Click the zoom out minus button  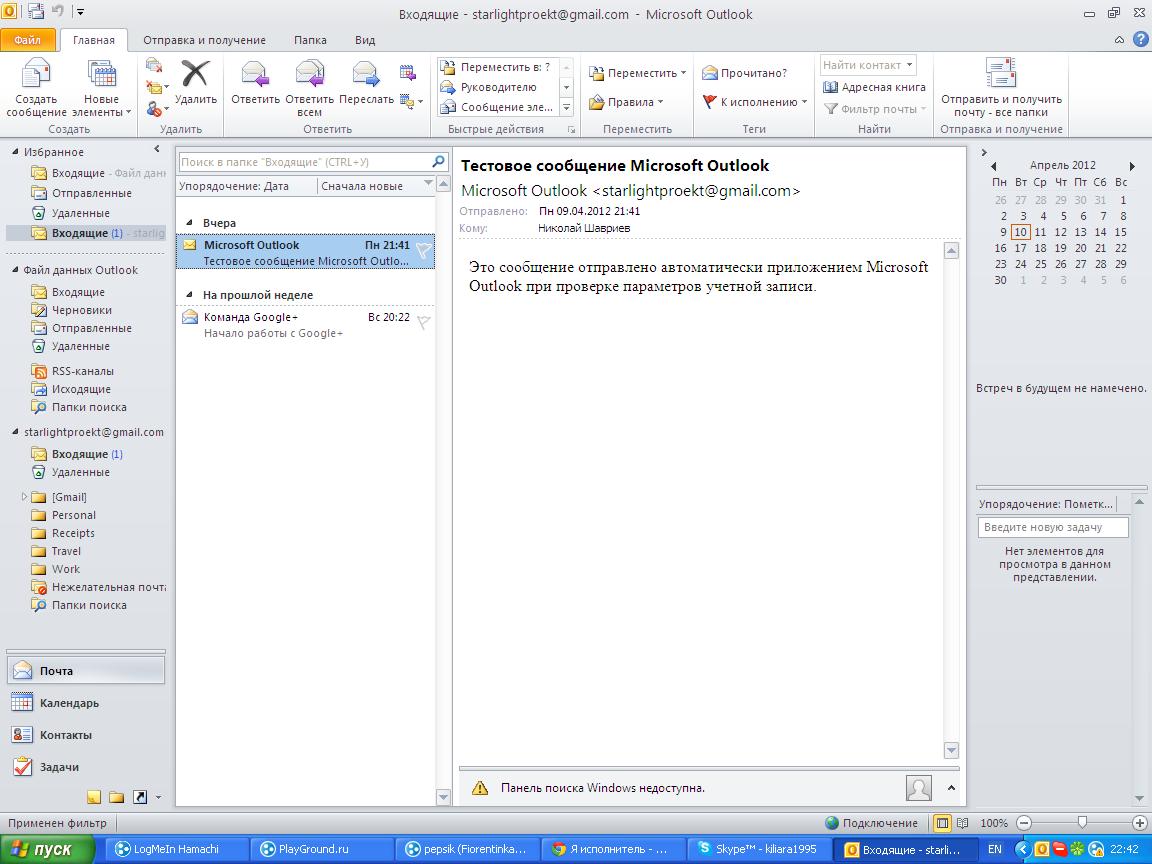click(1024, 823)
